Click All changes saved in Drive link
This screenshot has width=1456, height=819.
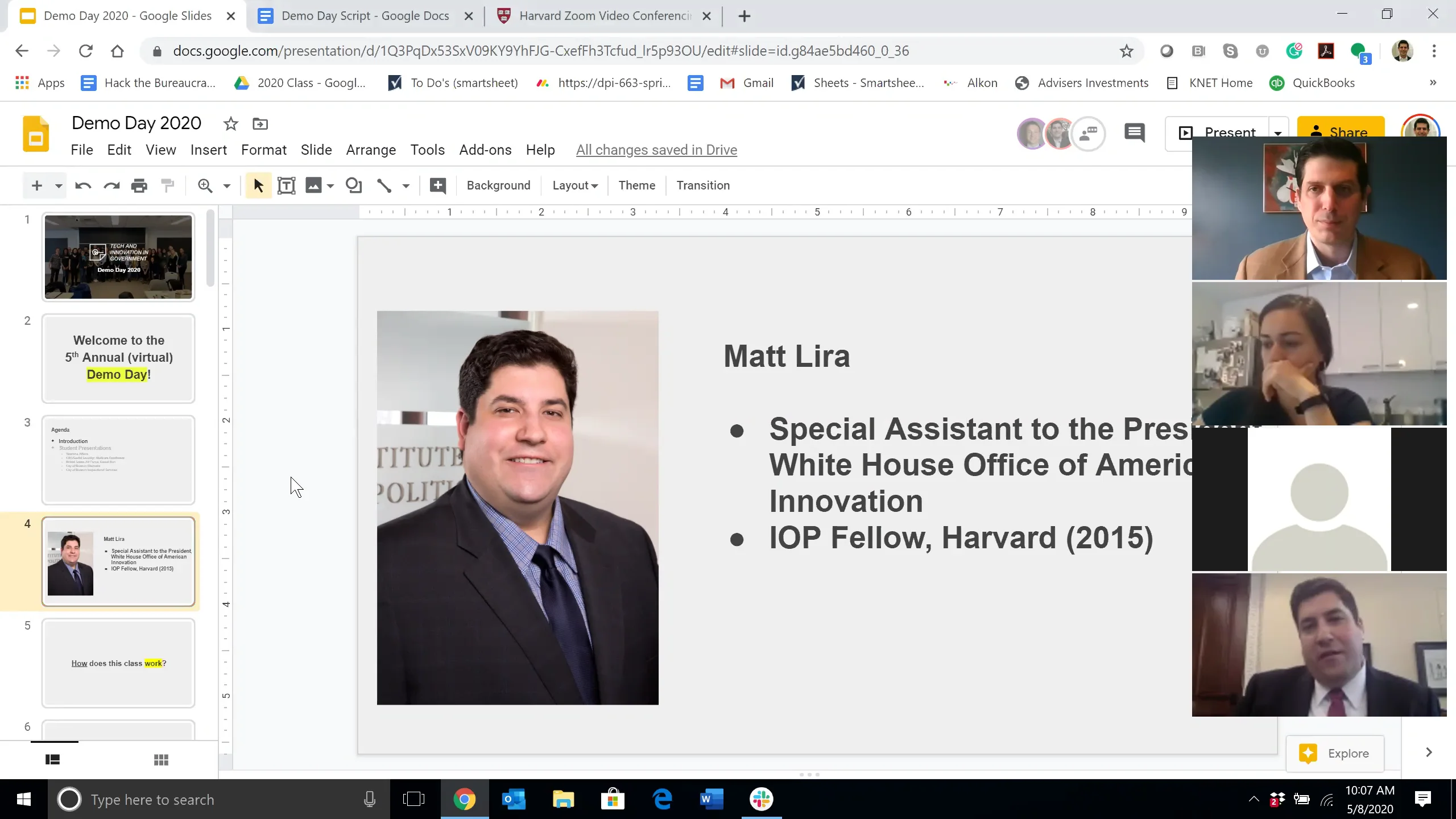656,150
